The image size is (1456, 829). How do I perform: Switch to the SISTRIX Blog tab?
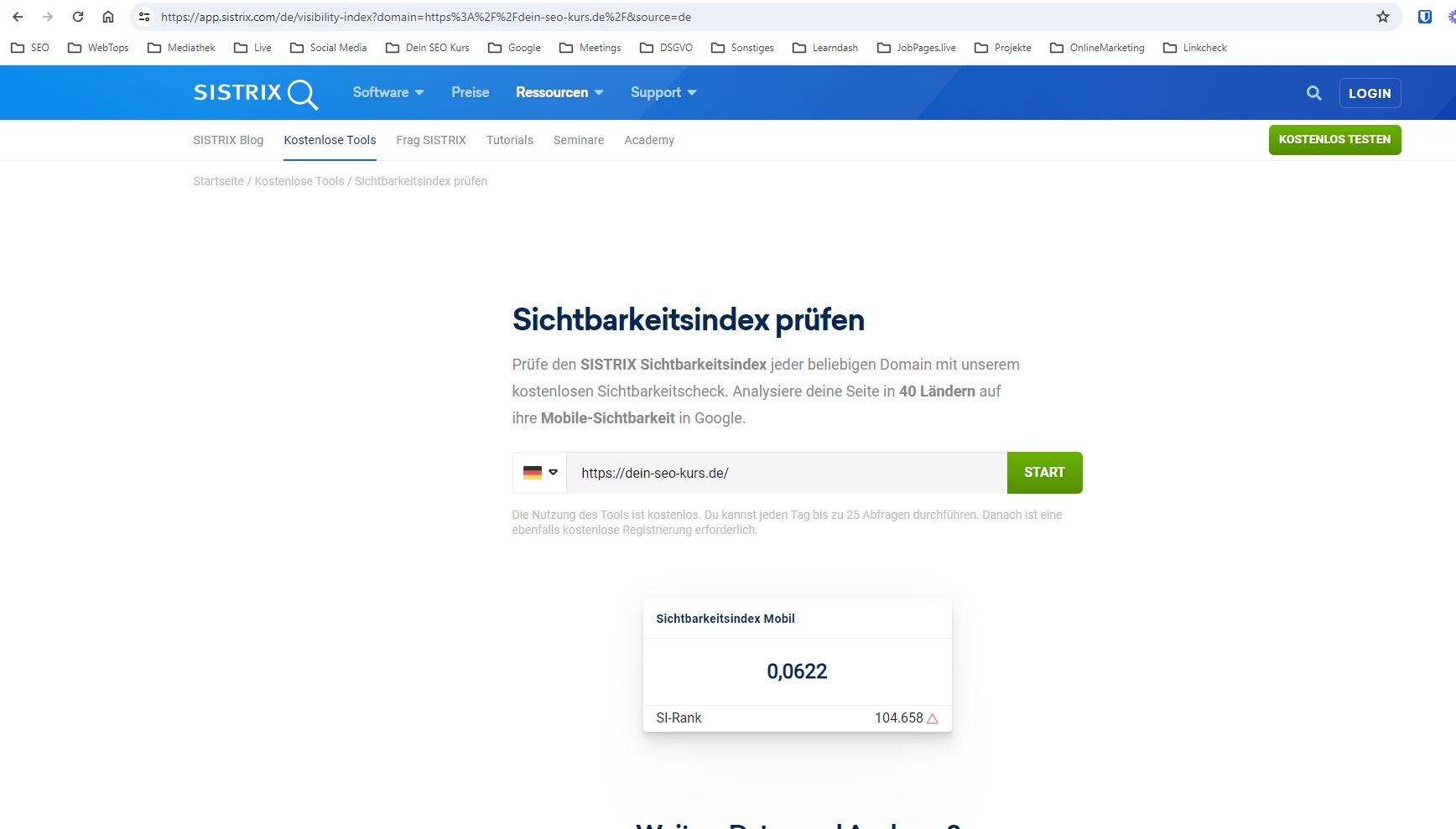tap(228, 140)
